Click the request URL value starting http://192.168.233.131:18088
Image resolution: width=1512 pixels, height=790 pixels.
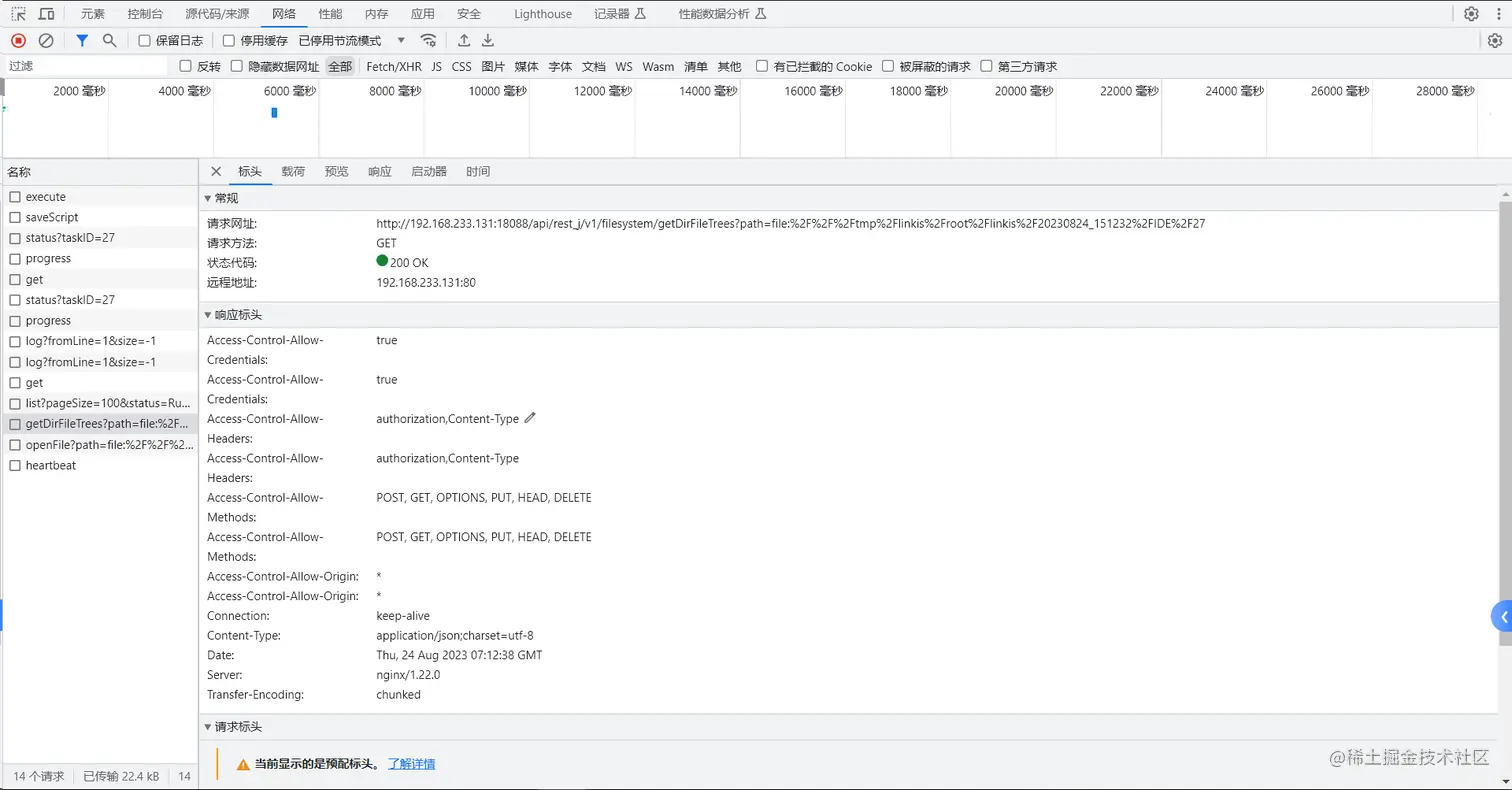pos(790,224)
